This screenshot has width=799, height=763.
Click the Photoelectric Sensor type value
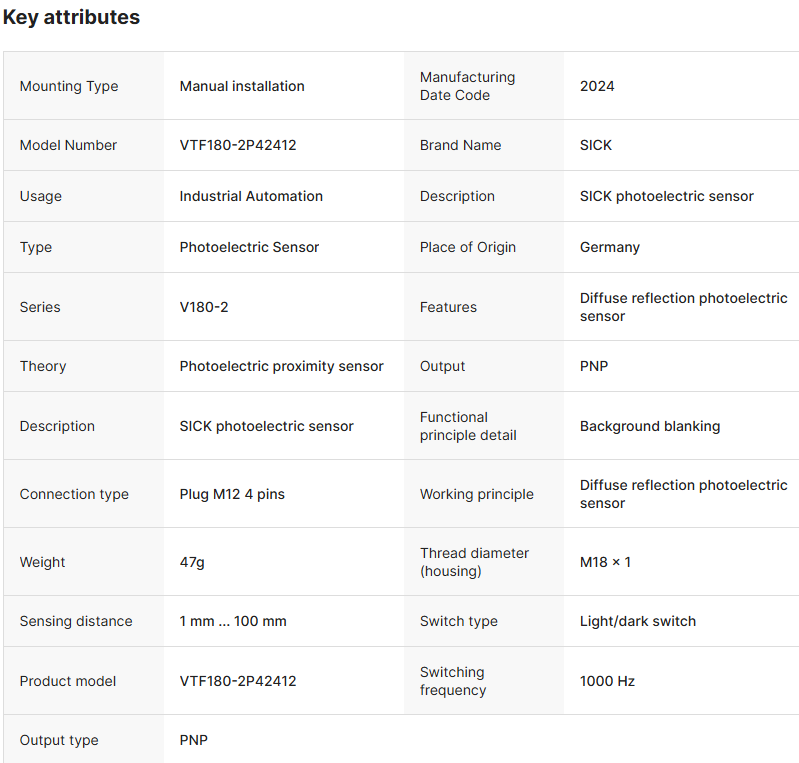coord(249,247)
